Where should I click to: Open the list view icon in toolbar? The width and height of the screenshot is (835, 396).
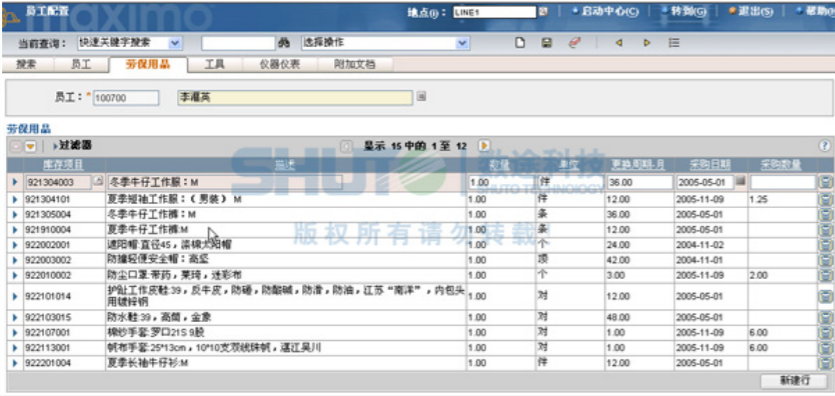[x=674, y=43]
